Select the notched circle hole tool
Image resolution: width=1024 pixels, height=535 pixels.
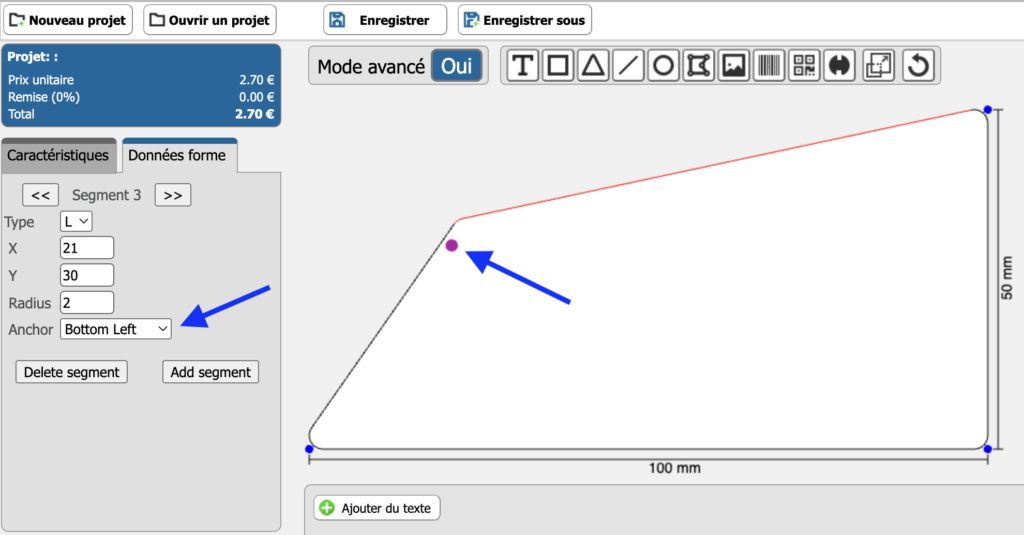pyautogui.click(x=840, y=65)
